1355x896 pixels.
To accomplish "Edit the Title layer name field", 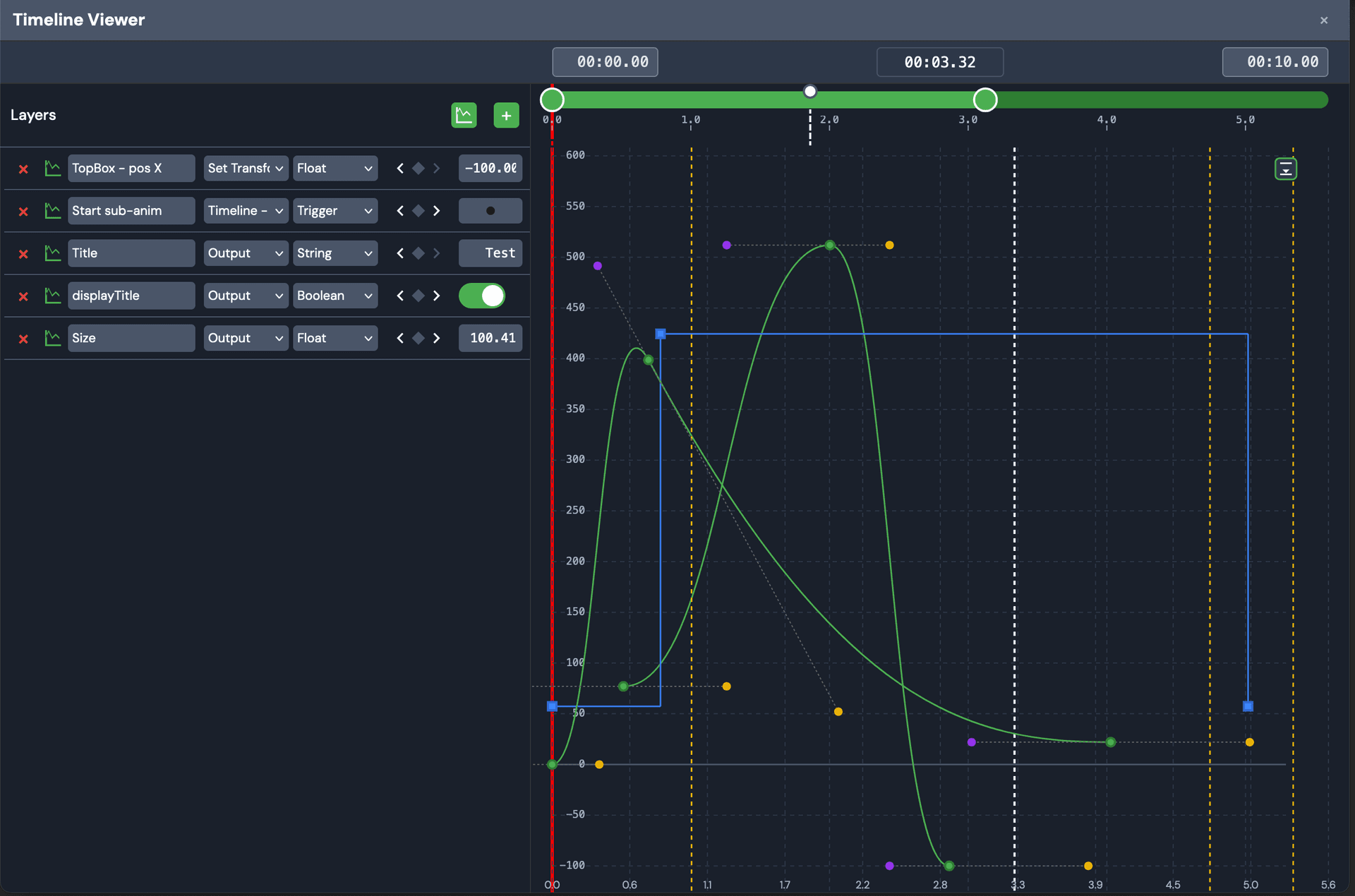I will [x=131, y=253].
